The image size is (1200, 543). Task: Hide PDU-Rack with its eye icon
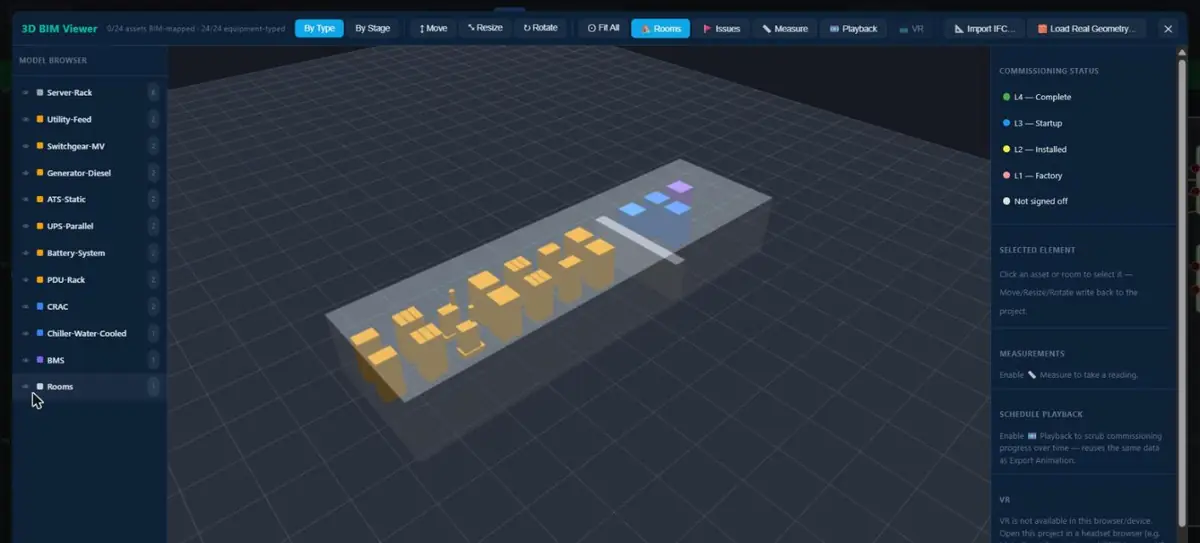(26, 280)
